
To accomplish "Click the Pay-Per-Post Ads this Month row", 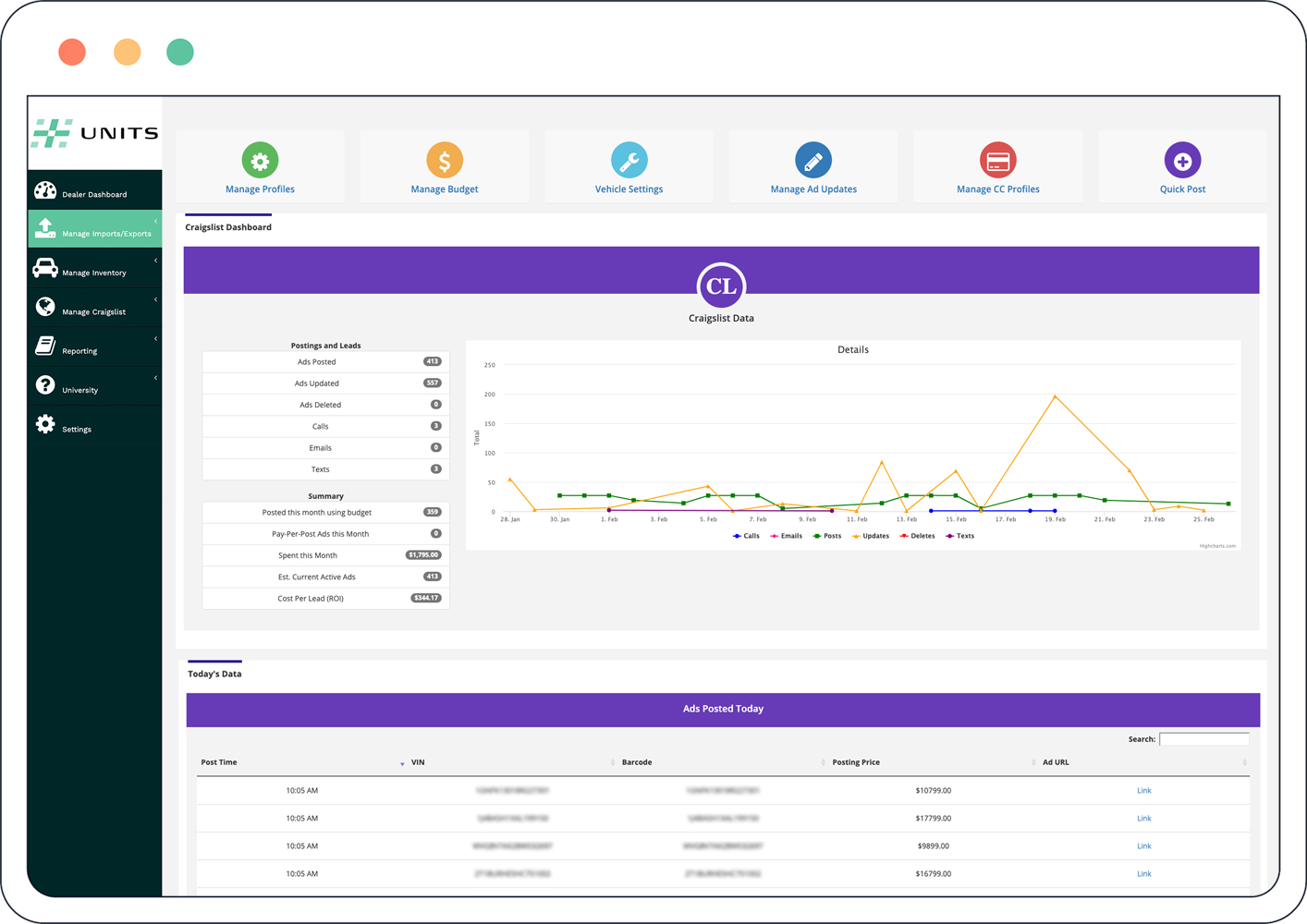I will pyautogui.click(x=325, y=533).
